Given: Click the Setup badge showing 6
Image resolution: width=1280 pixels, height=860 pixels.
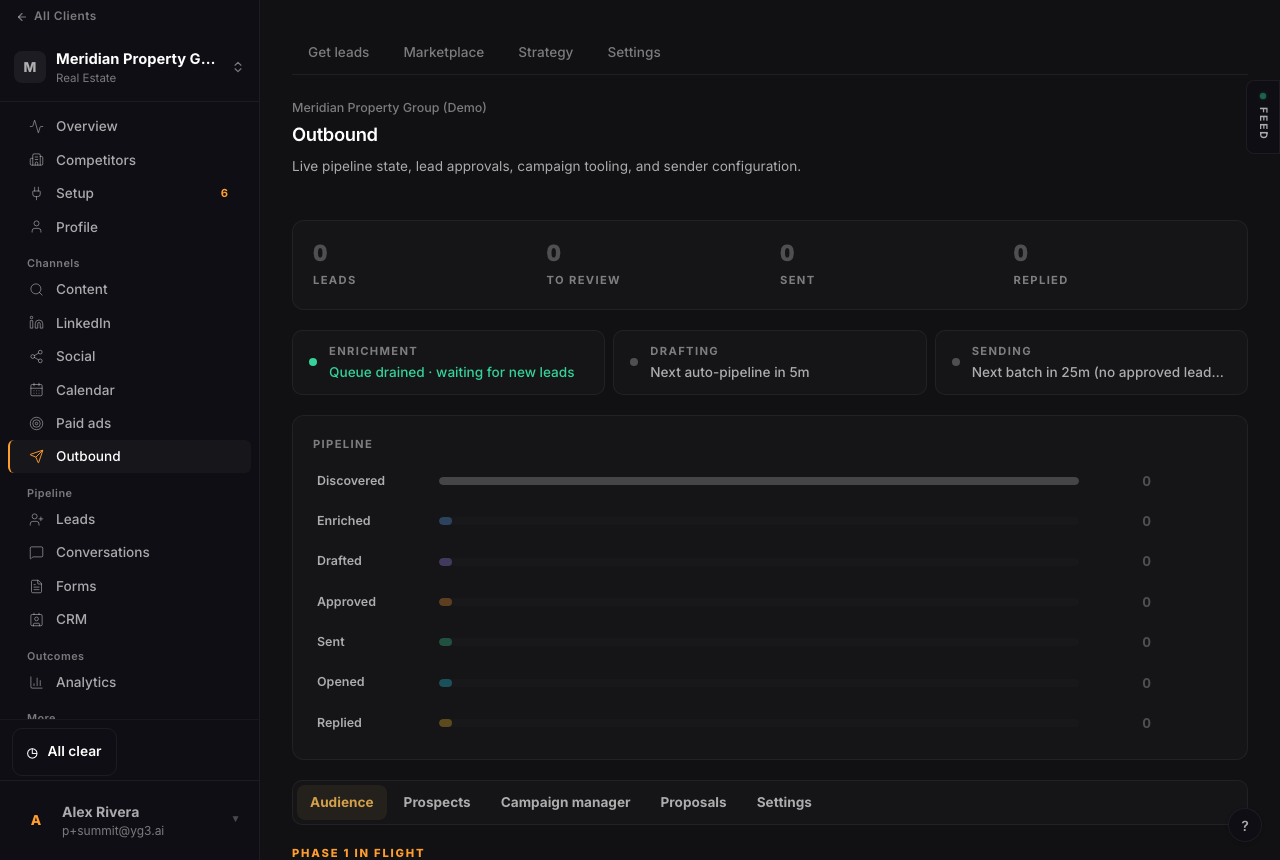Looking at the screenshot, I should point(224,193).
